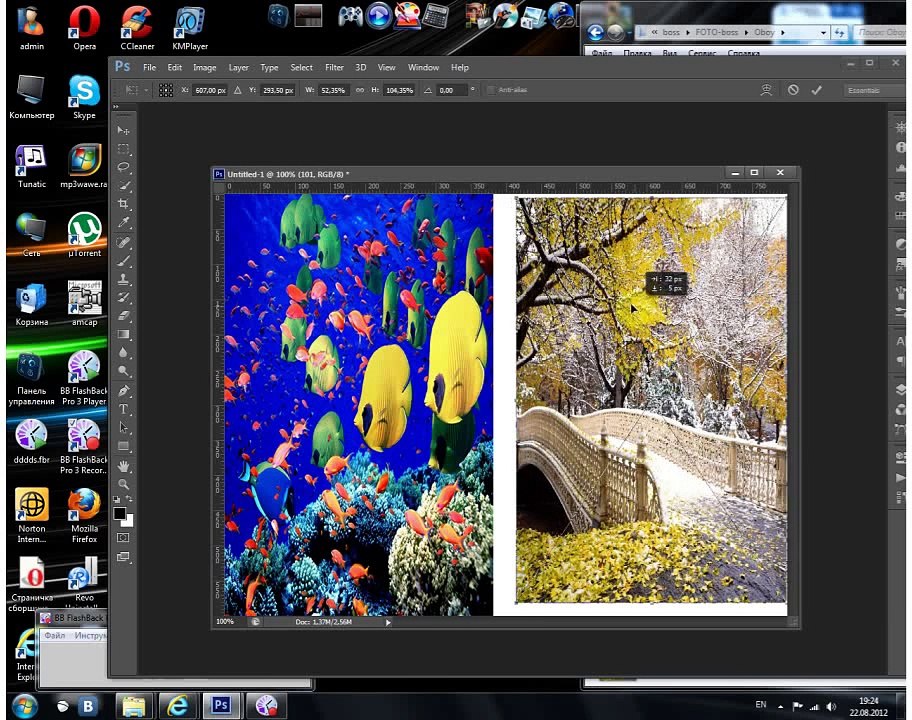Viewport: 912px width, 720px height.
Task: Toggle relative positioning triangle for reference point
Action: point(237,90)
